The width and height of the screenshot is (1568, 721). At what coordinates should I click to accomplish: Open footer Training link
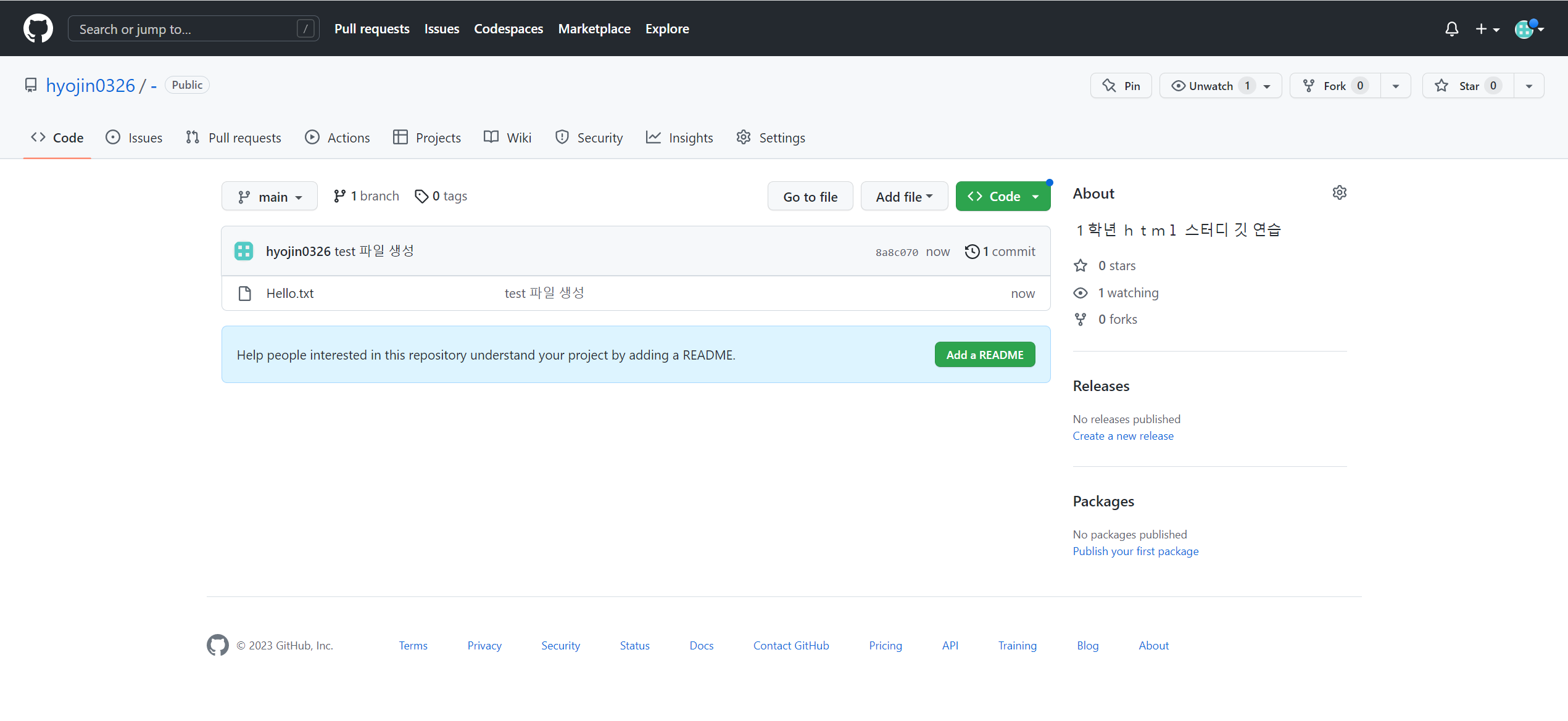[1018, 646]
